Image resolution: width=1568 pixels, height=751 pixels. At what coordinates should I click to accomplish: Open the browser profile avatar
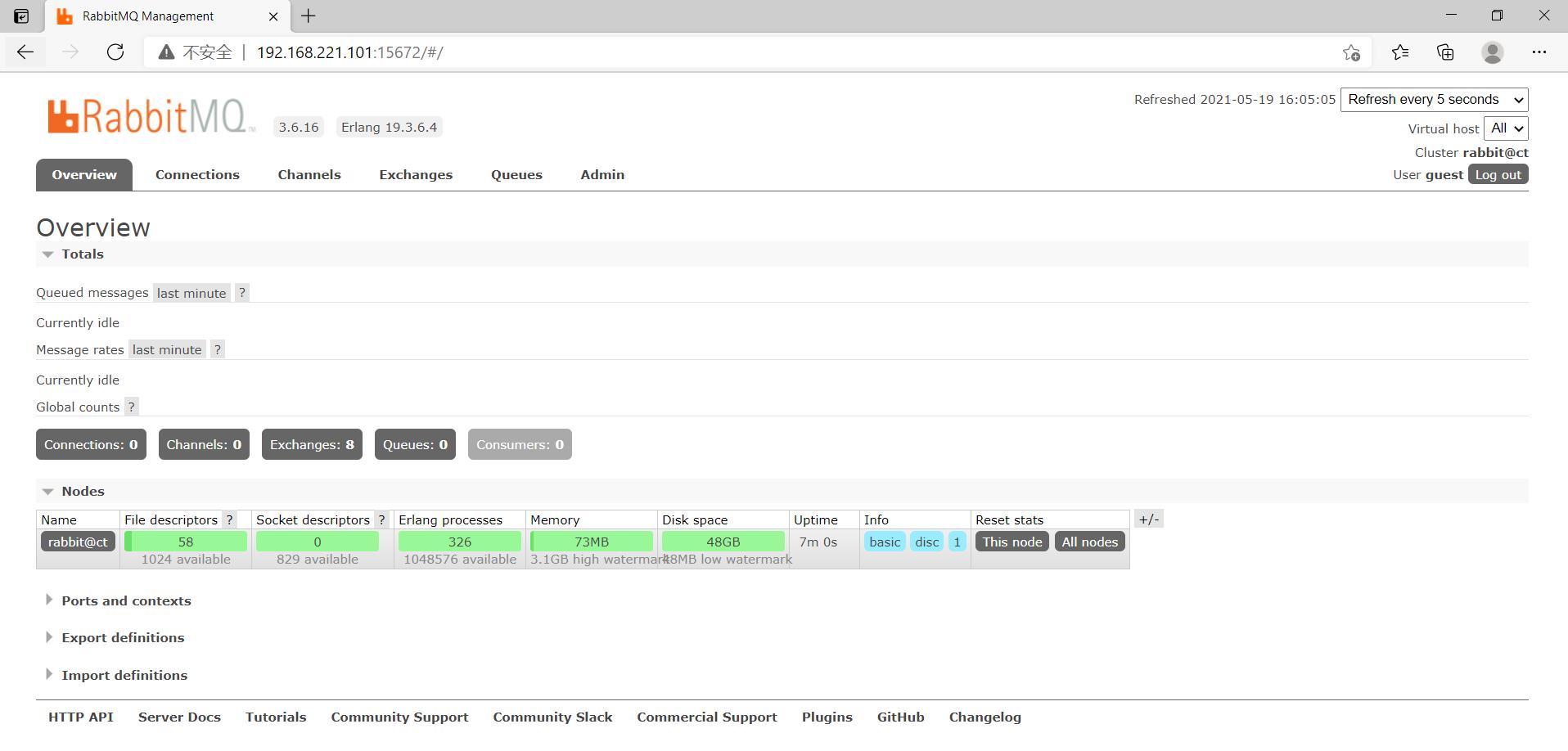pyautogui.click(x=1493, y=52)
